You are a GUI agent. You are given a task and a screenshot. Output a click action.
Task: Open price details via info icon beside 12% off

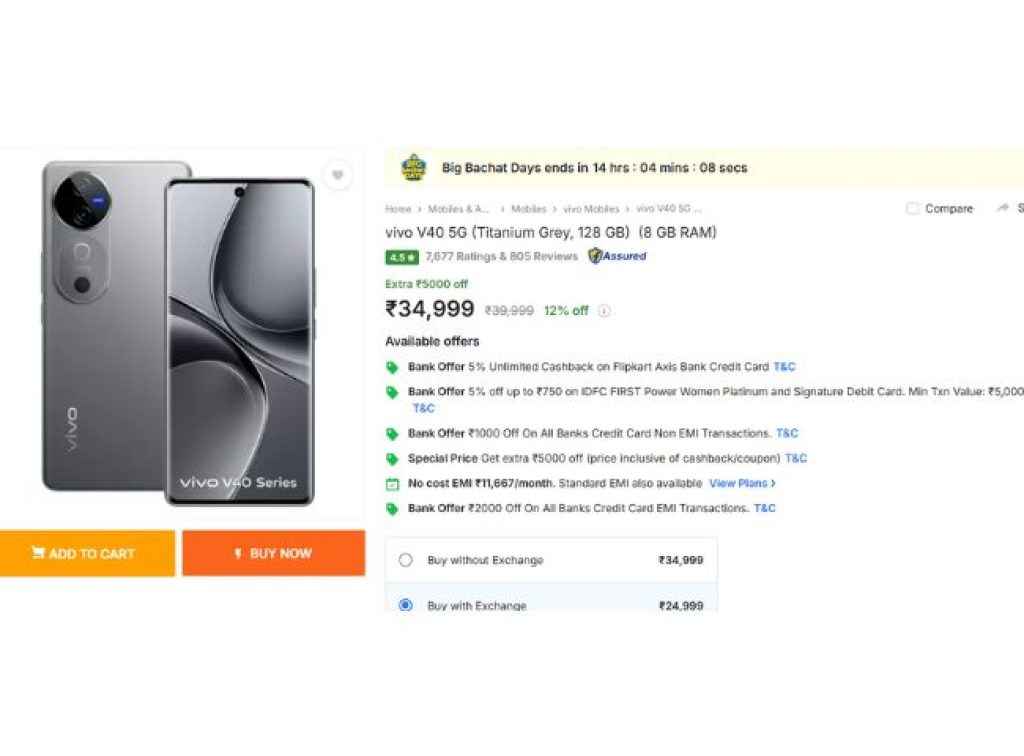pyautogui.click(x=603, y=311)
